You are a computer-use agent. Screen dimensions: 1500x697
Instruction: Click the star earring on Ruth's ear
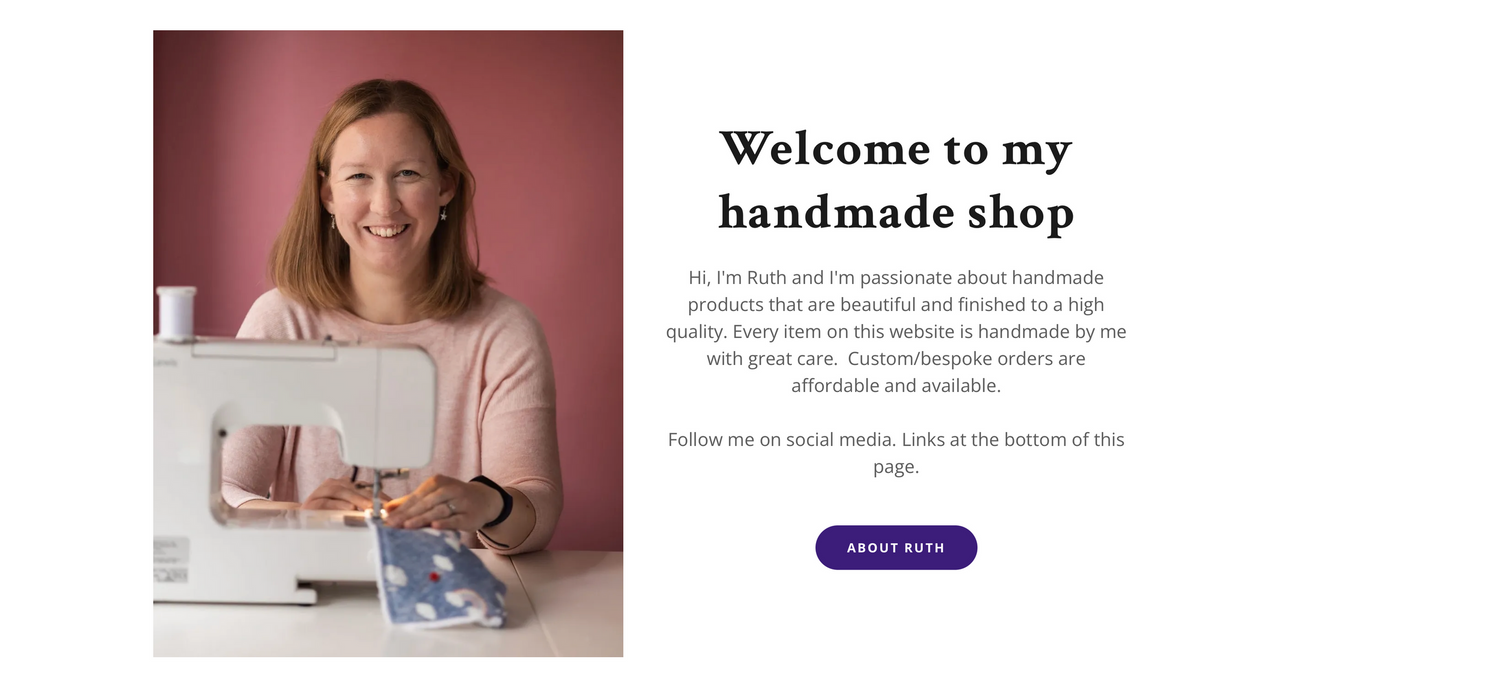coord(443,212)
